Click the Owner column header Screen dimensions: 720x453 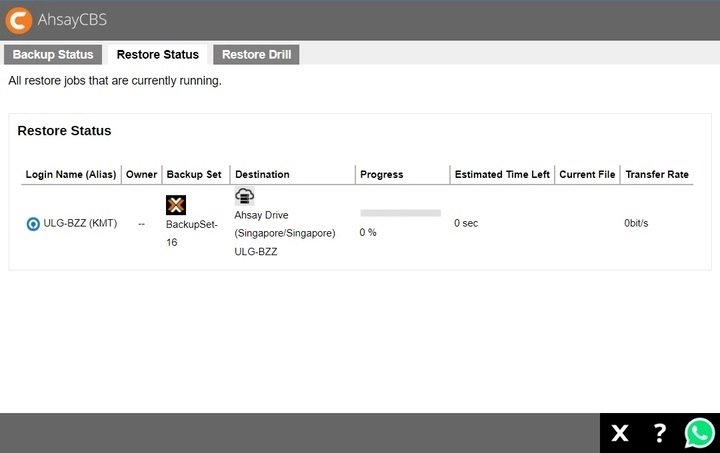[x=141, y=174]
